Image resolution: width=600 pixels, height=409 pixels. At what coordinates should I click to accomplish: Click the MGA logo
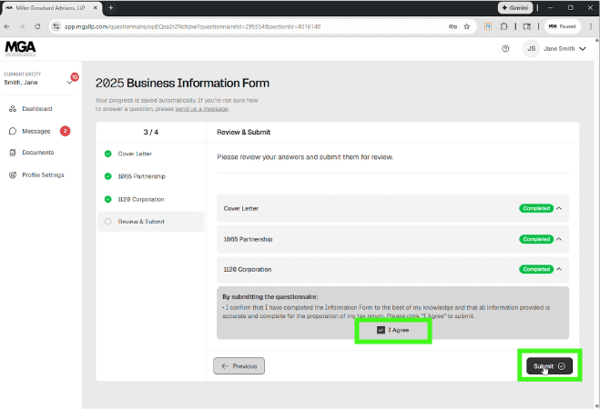point(20,47)
